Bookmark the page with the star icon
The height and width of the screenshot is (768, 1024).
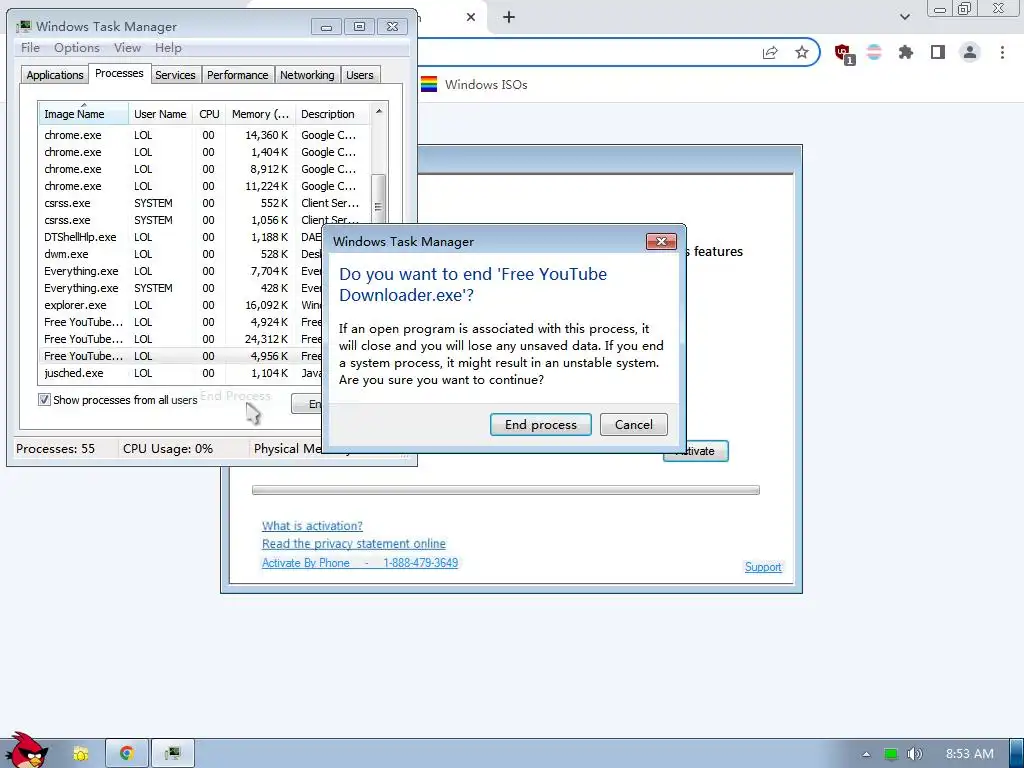coord(802,53)
